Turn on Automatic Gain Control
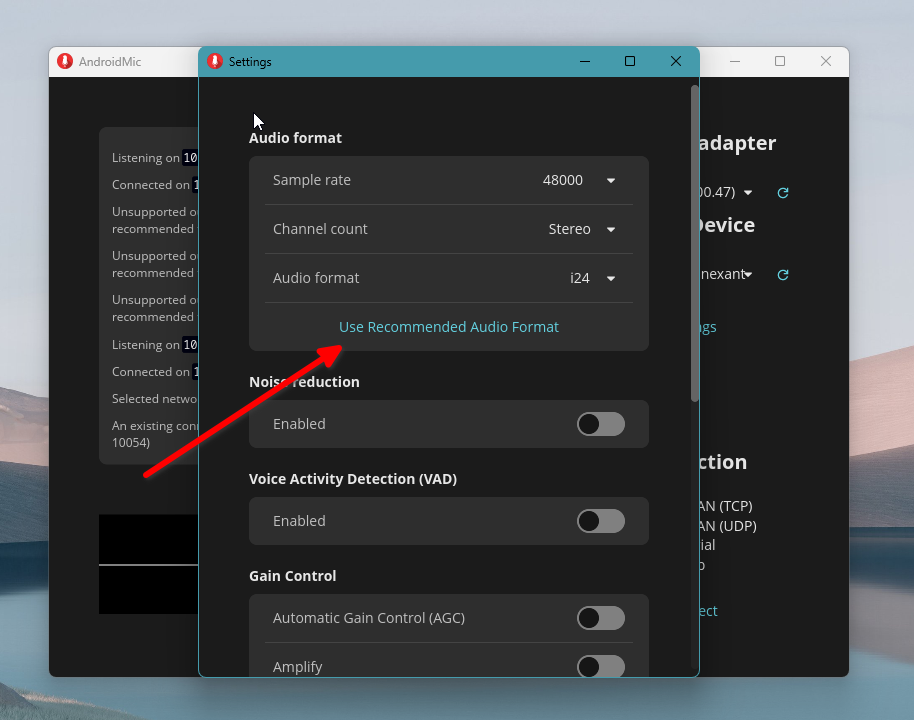This screenshot has height=720, width=914. tap(600, 618)
